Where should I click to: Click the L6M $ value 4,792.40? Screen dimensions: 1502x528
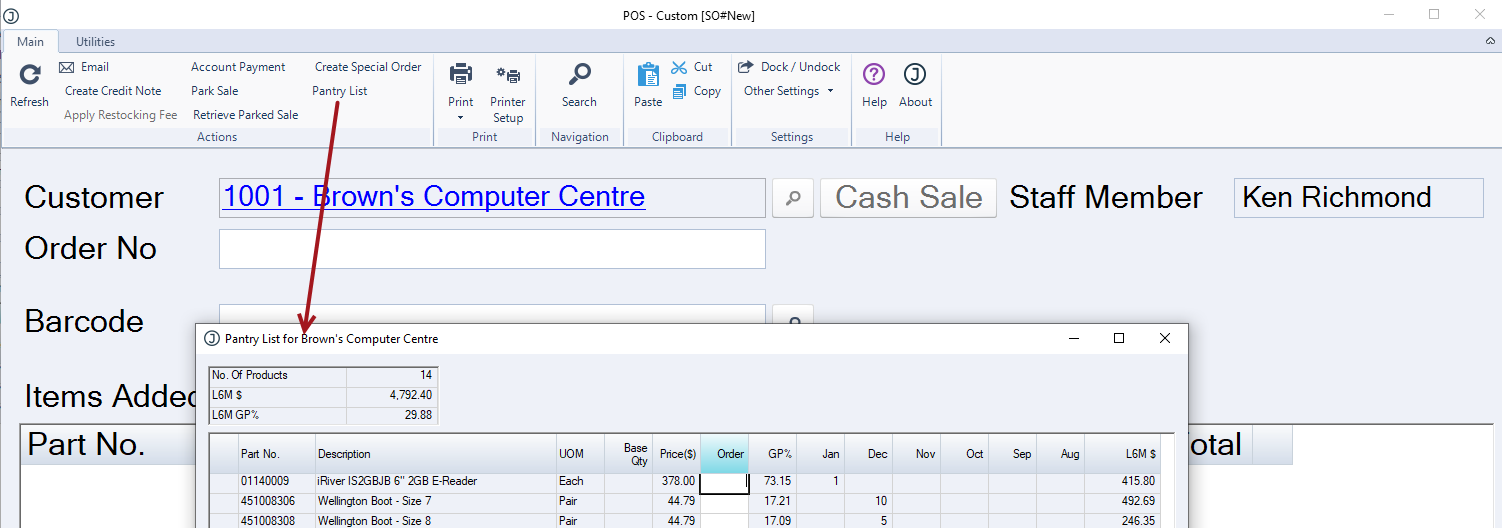[x=392, y=395]
